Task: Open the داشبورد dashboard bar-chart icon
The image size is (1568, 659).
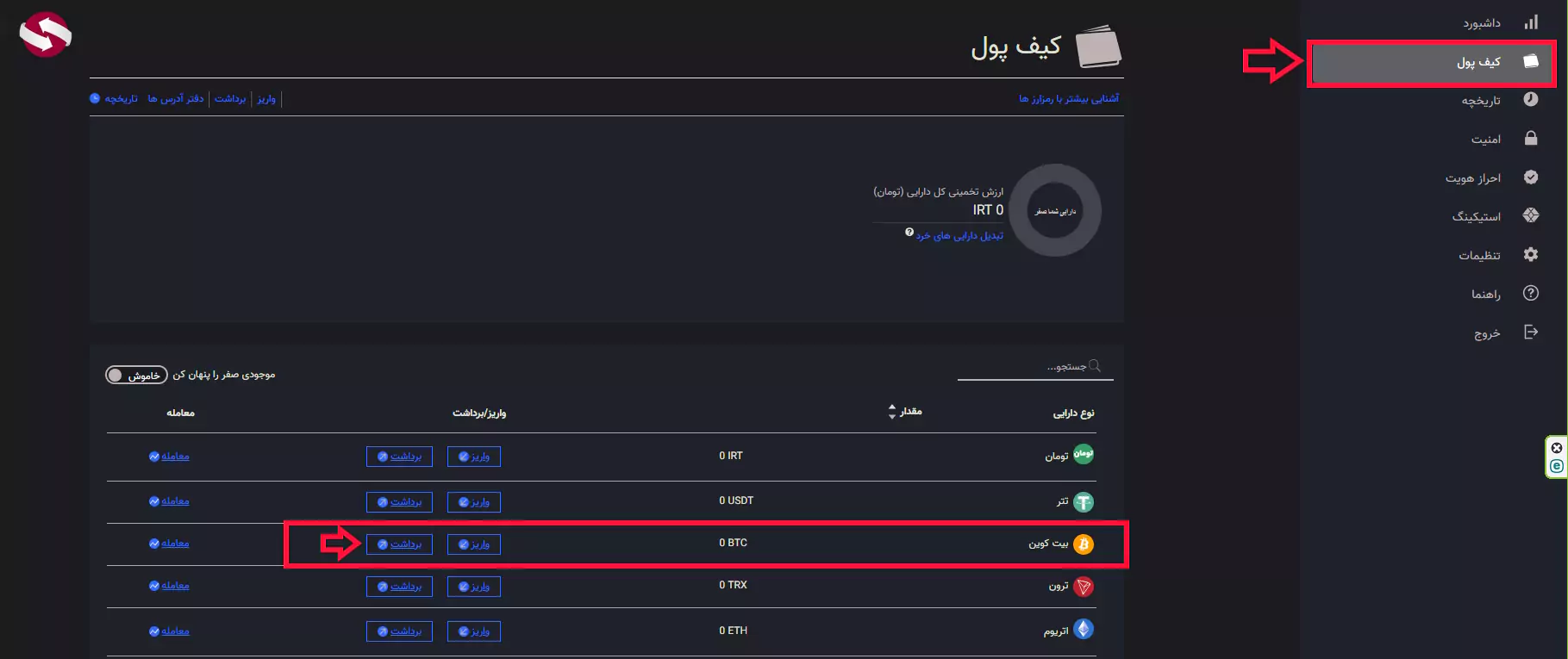Action: [x=1531, y=22]
